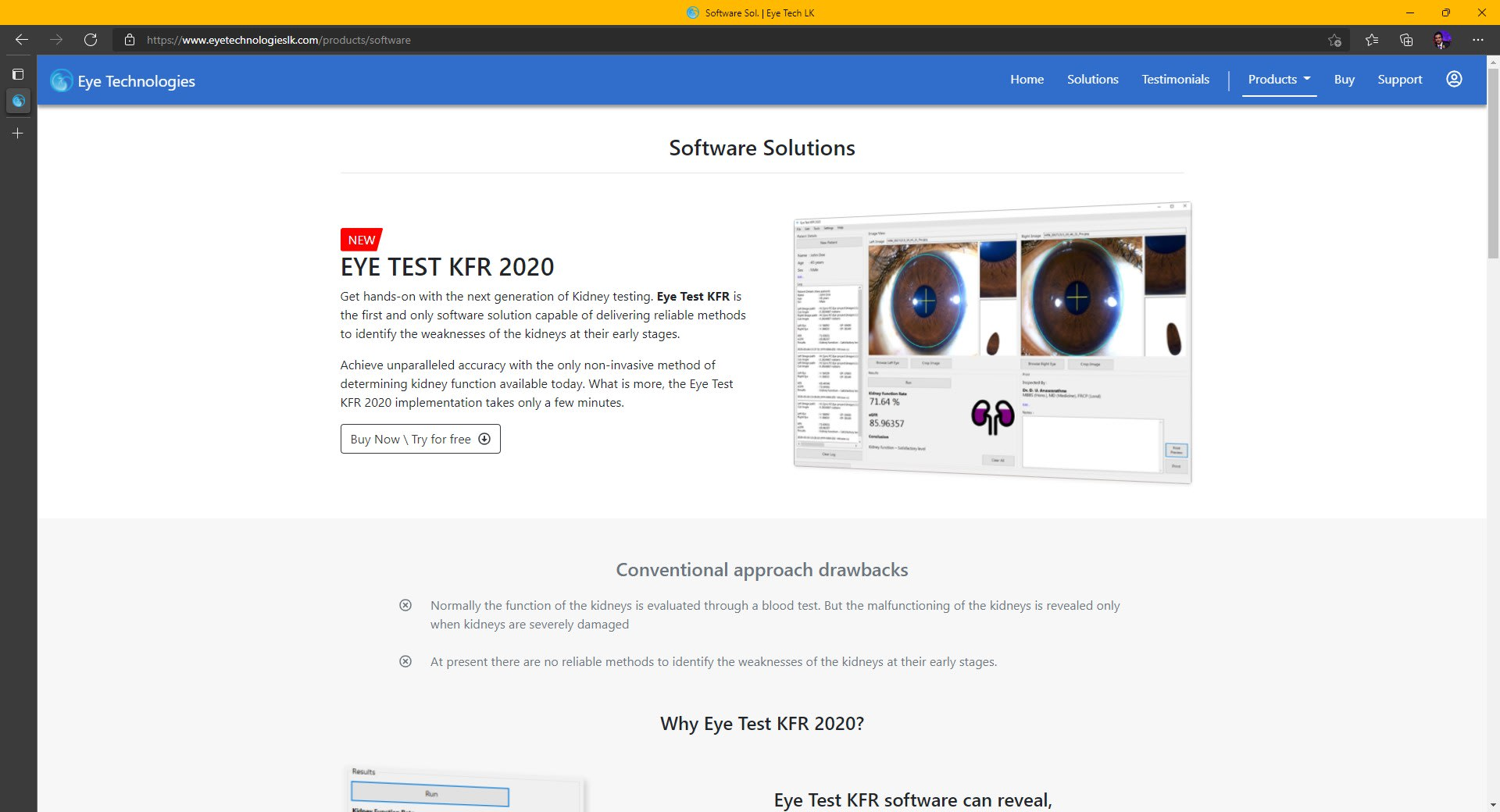
Task: Click the scrollbar up arrow
Action: (1493, 61)
